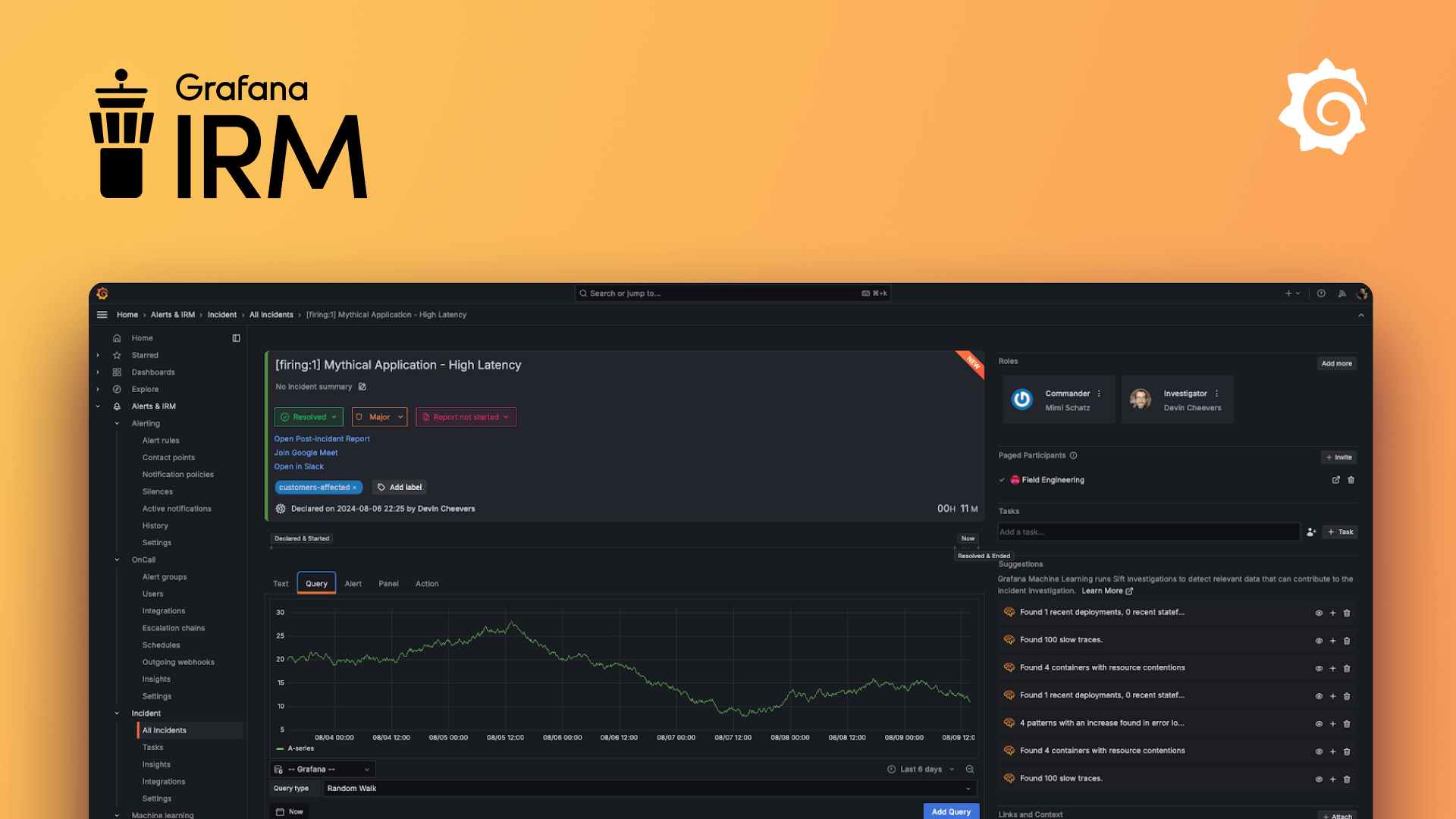Open the news feed icon in the navbar
Image resolution: width=1456 pixels, height=819 pixels.
tap(1341, 293)
